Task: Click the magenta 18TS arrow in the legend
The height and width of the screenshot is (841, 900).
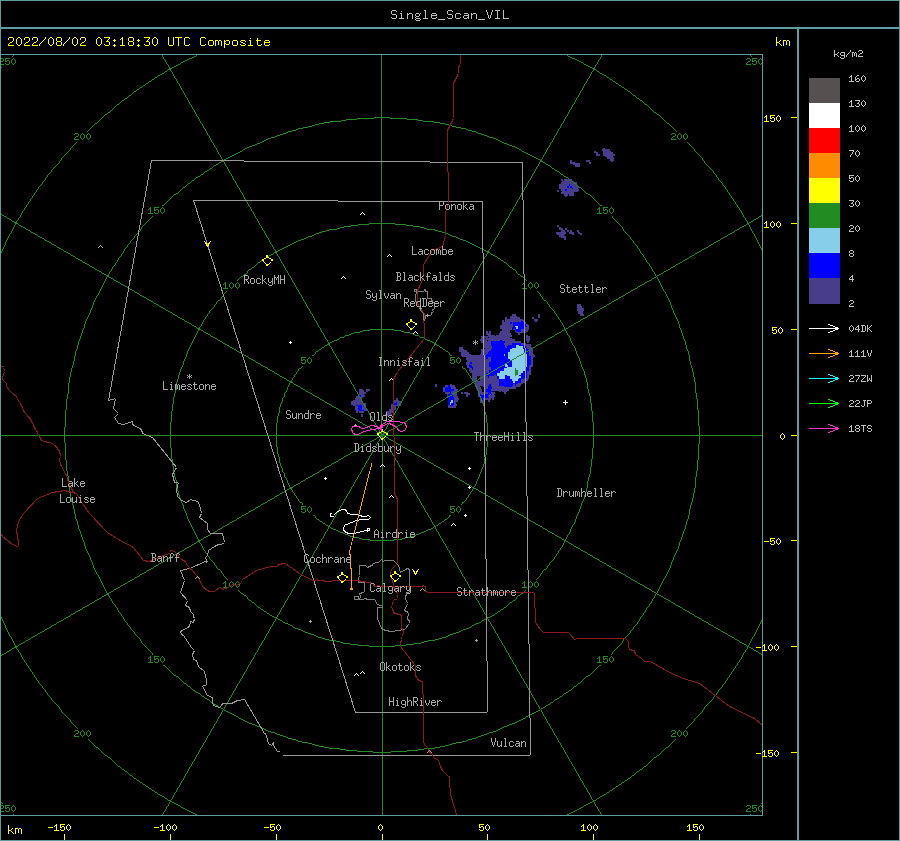Action: click(824, 428)
